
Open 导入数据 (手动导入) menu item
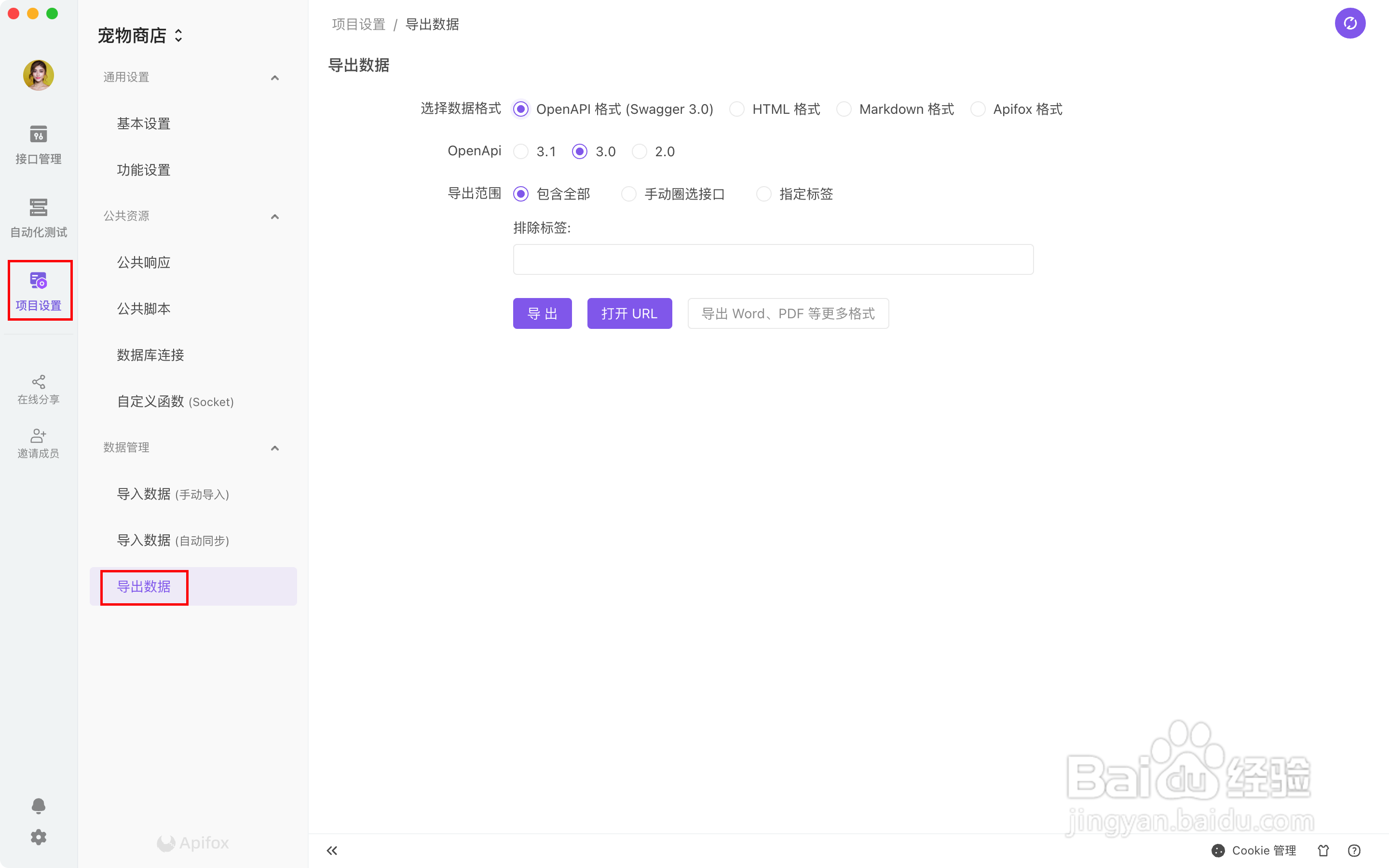193,494
